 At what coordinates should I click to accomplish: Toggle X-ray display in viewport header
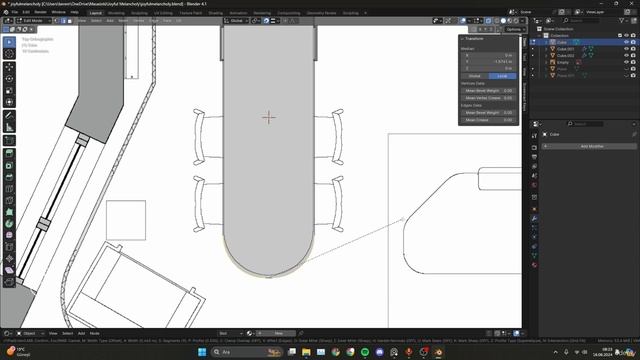tap(489, 20)
